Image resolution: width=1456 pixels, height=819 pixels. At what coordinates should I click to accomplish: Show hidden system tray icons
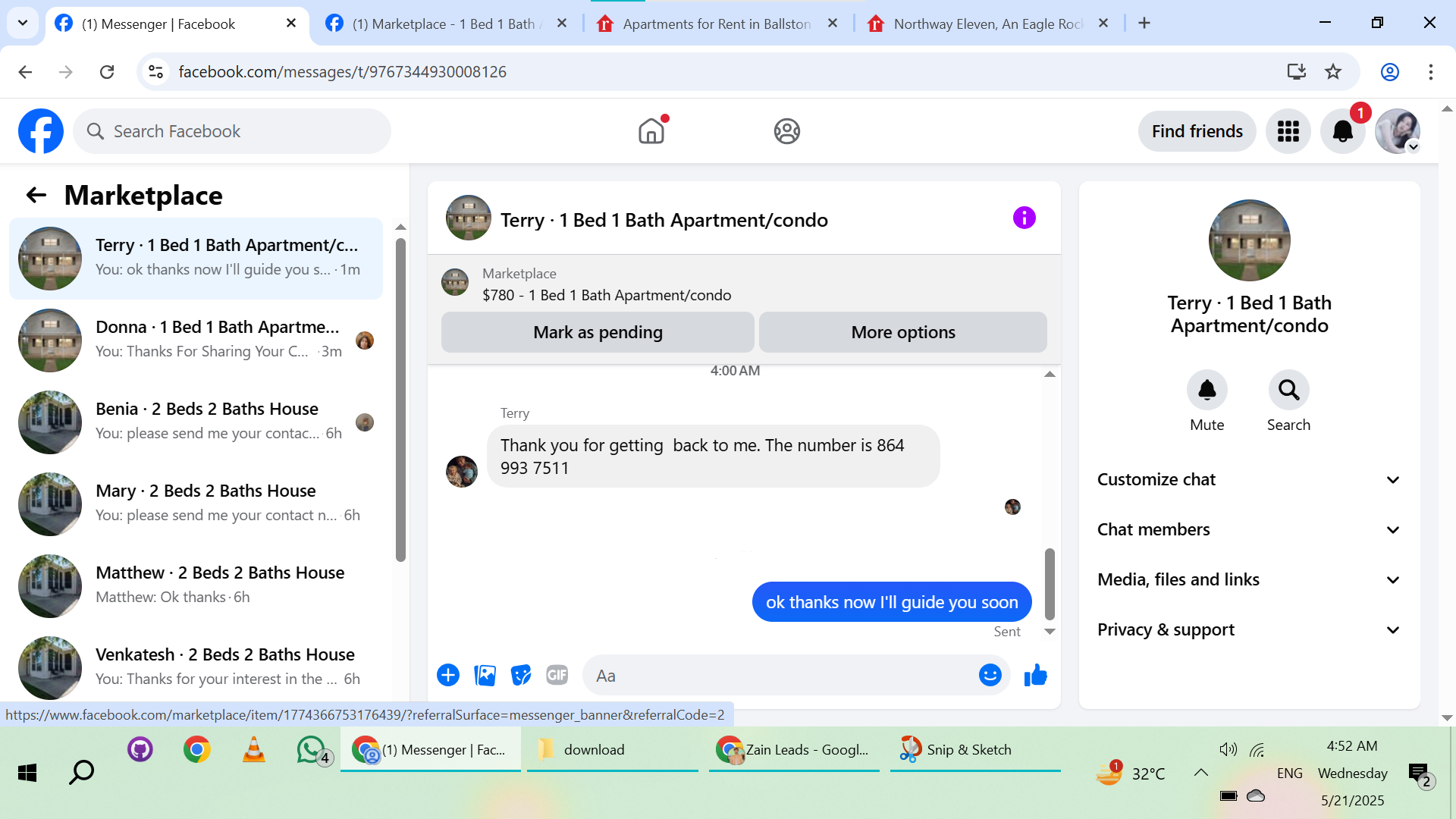pyautogui.click(x=1201, y=773)
